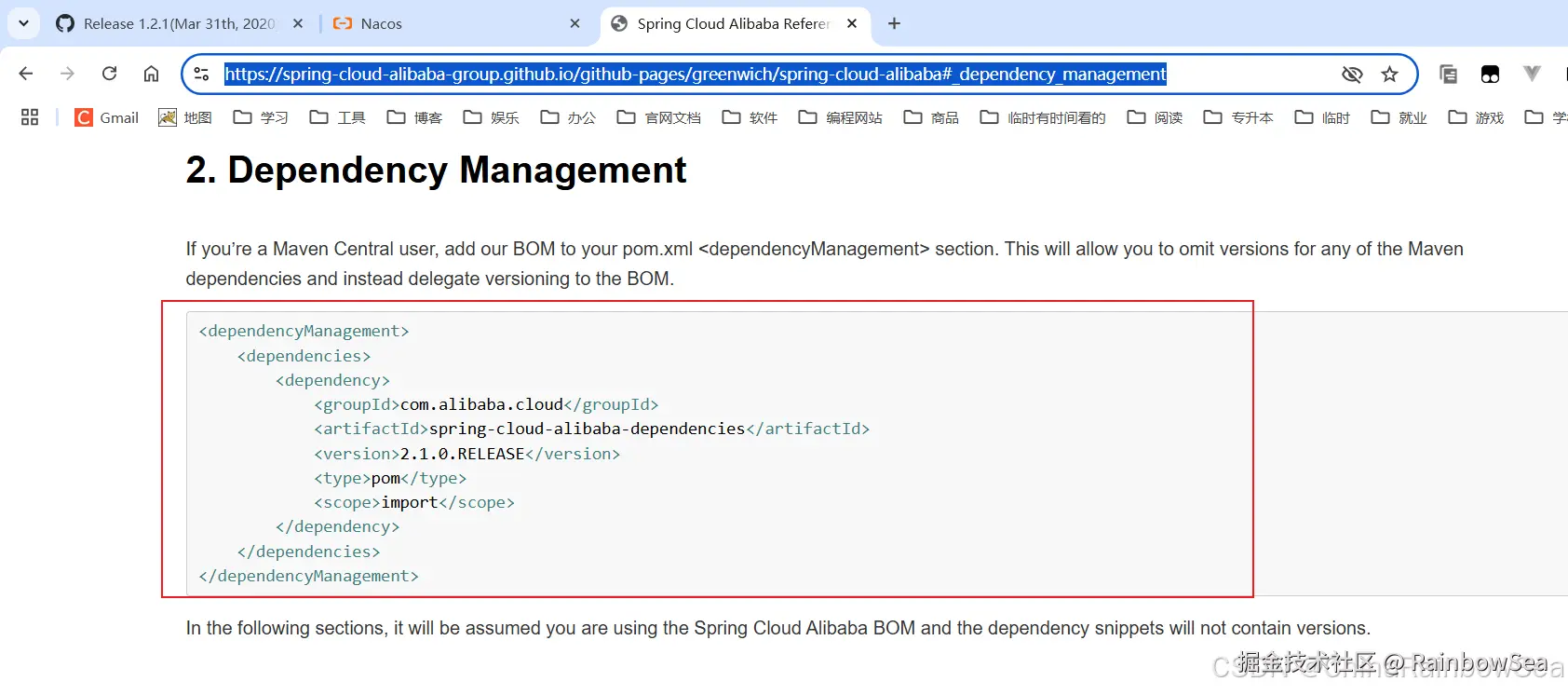This screenshot has width=1568, height=695.
Task: Open the tab search dropdown arrow
Action: coord(23,23)
